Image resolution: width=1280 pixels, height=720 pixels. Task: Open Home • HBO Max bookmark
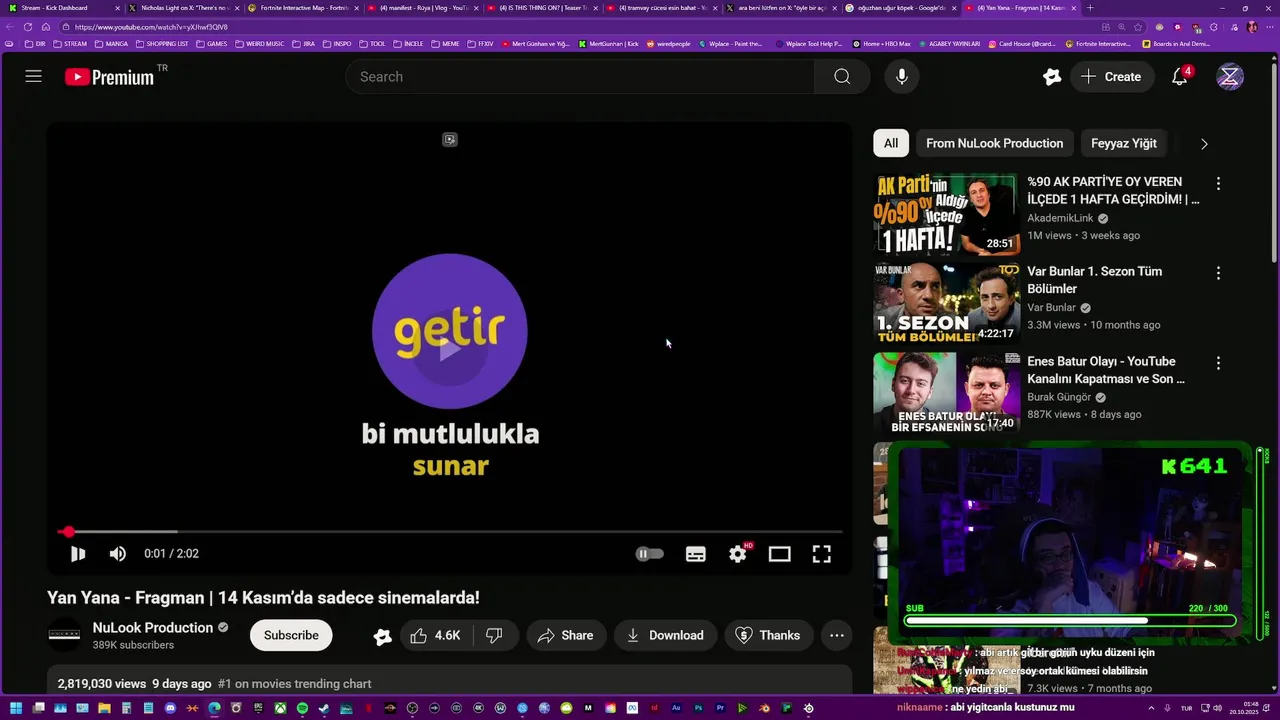[x=881, y=44]
